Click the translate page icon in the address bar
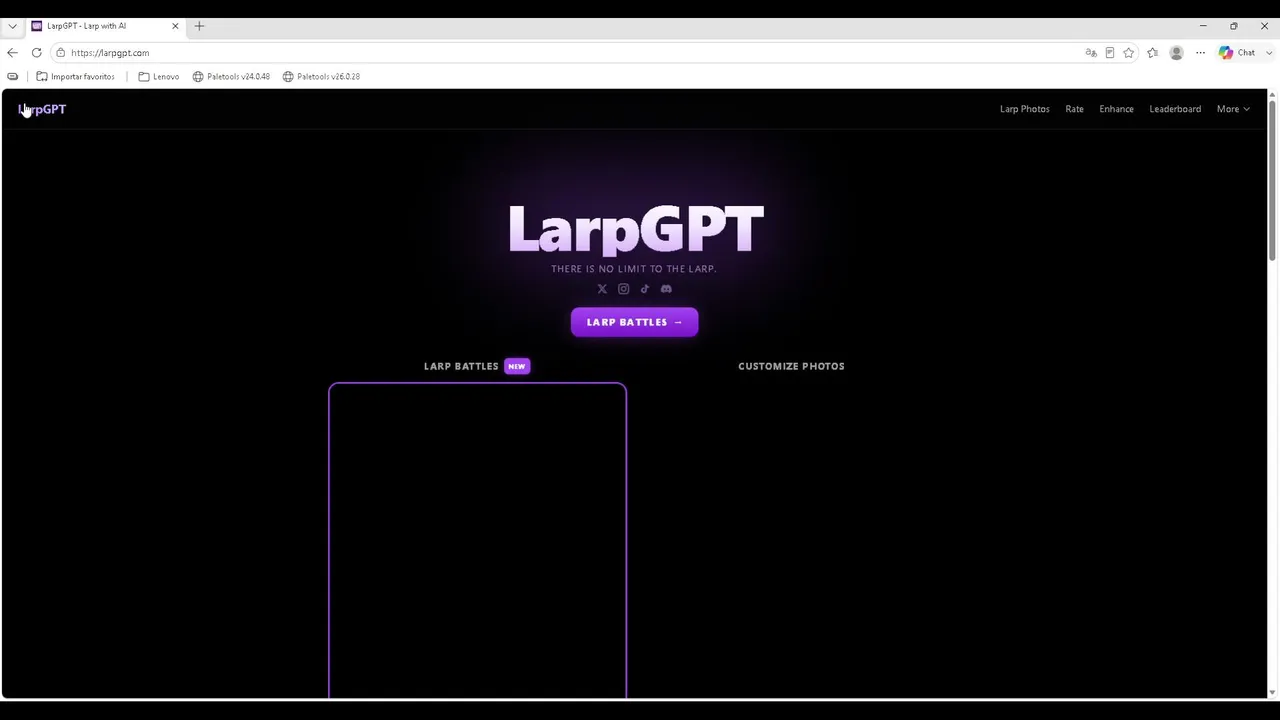 pos(1091,53)
